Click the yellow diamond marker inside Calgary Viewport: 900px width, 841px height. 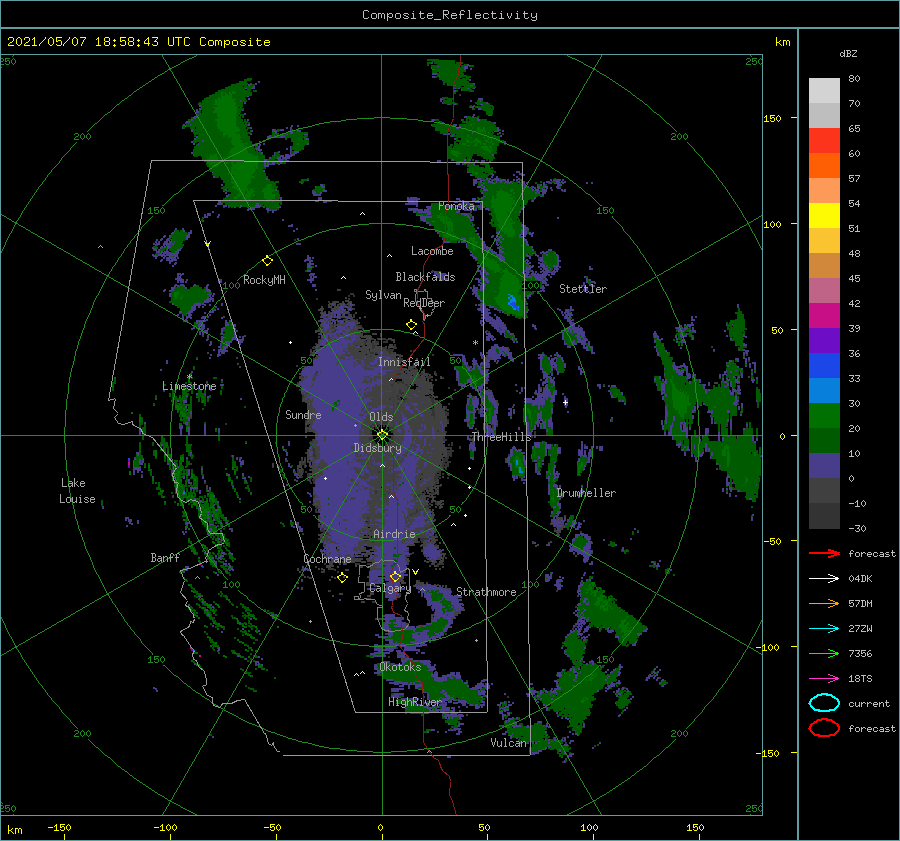tap(395, 576)
